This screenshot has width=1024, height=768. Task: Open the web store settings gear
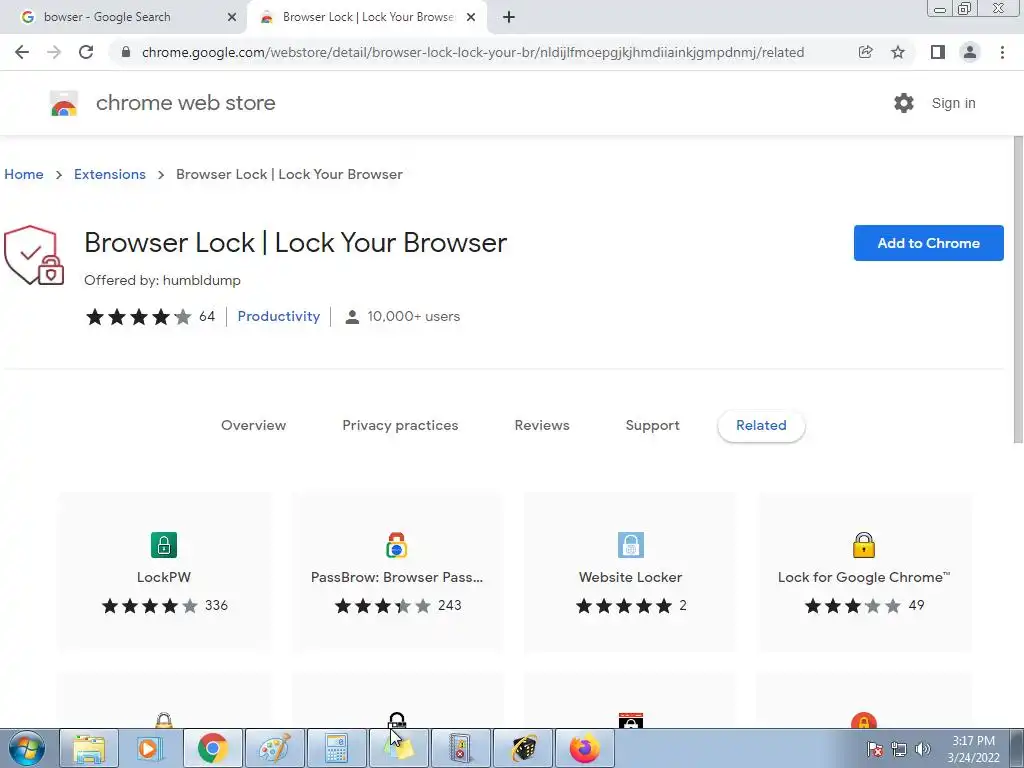904,103
